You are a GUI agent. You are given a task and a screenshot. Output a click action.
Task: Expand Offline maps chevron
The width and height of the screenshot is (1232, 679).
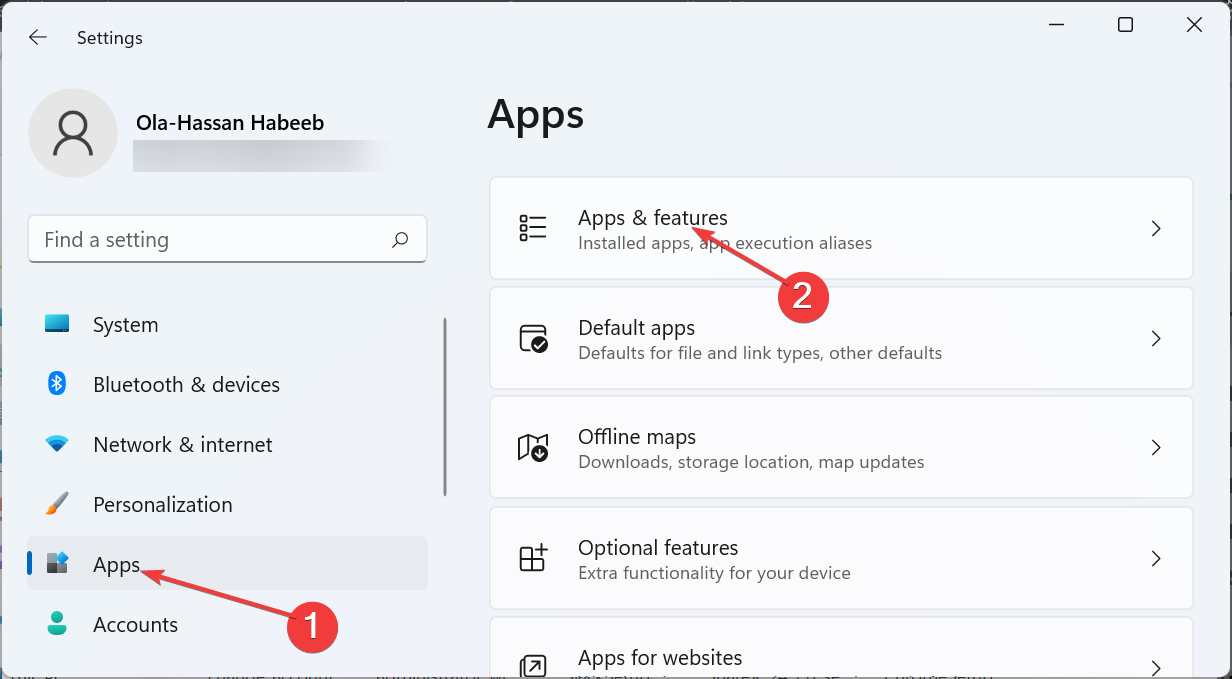tap(1156, 447)
